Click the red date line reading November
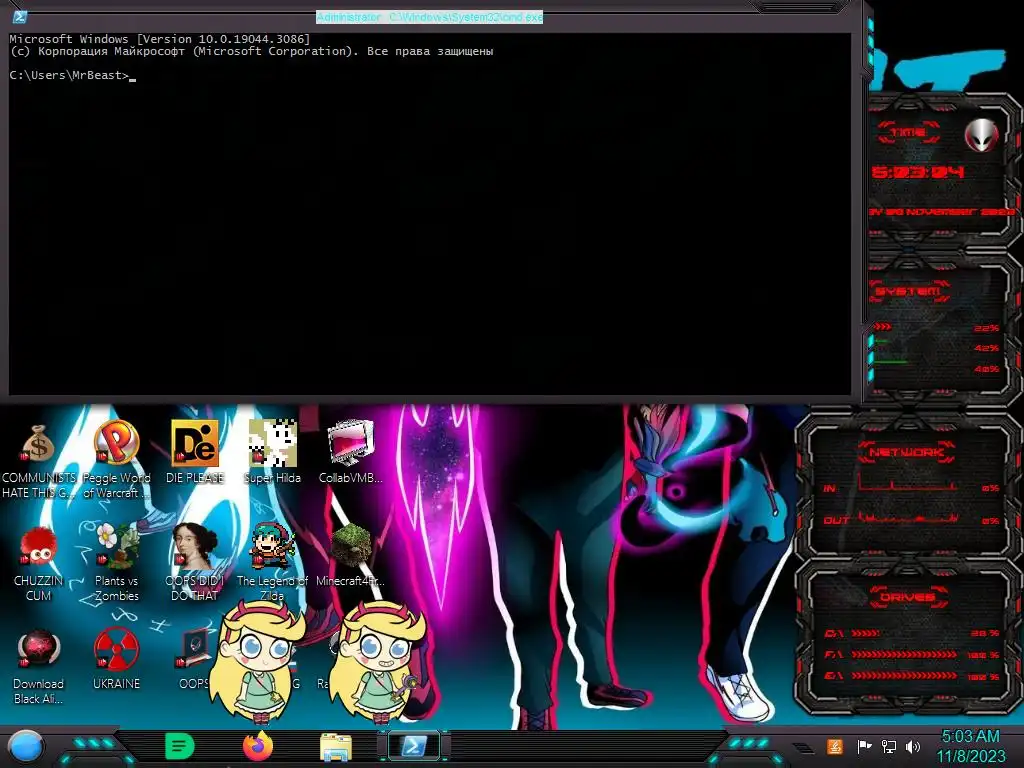1024x768 pixels. [942, 212]
